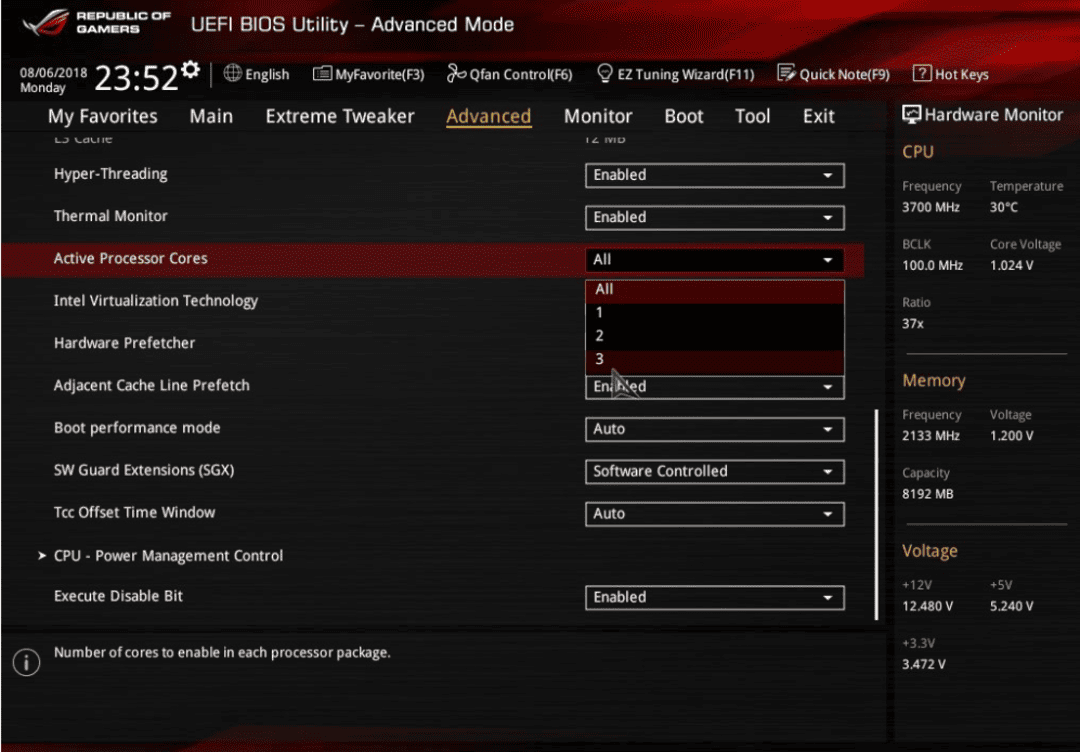Click the 08/06/2018 Monday date

[x=53, y=80]
